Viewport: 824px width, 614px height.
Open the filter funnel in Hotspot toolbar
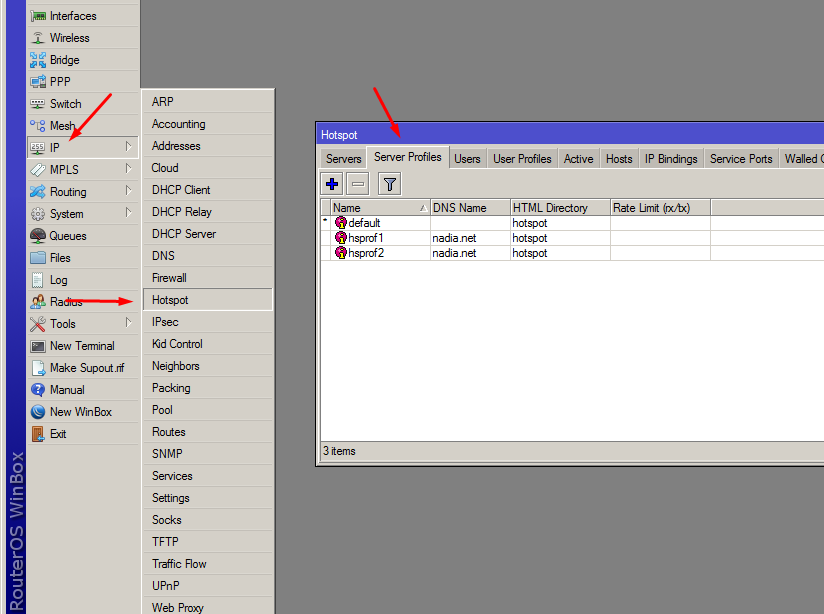point(387,183)
